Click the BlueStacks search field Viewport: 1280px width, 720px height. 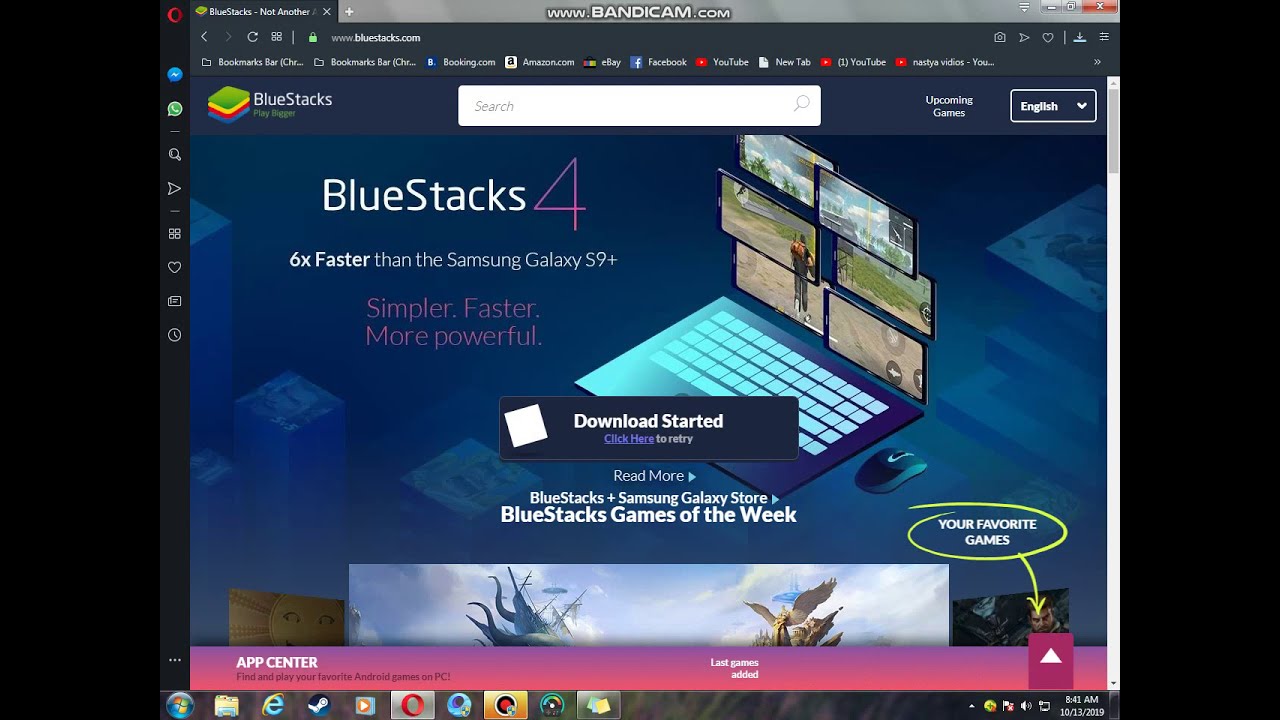click(x=639, y=105)
